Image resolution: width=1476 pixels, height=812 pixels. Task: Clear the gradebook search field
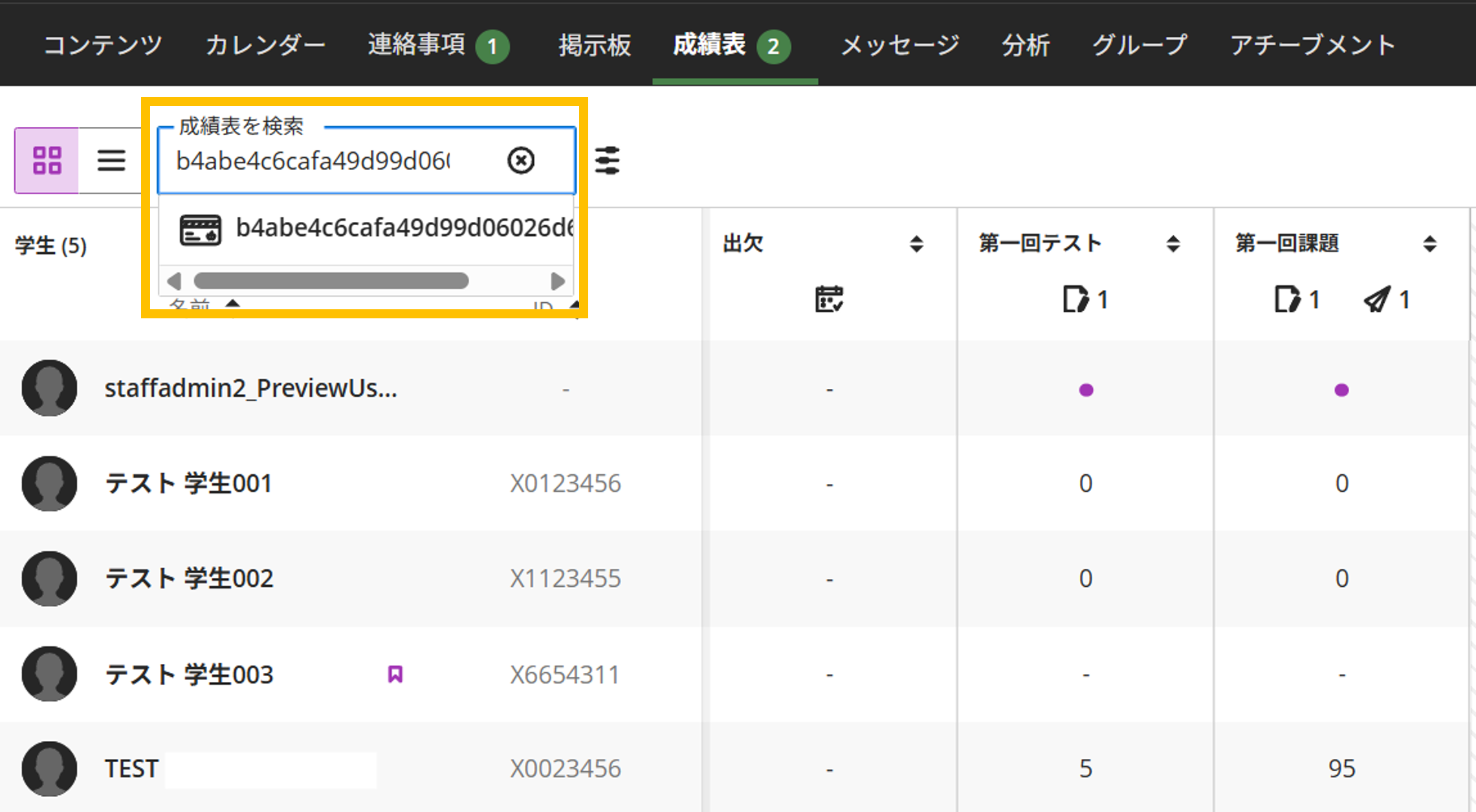pyautogui.click(x=521, y=160)
